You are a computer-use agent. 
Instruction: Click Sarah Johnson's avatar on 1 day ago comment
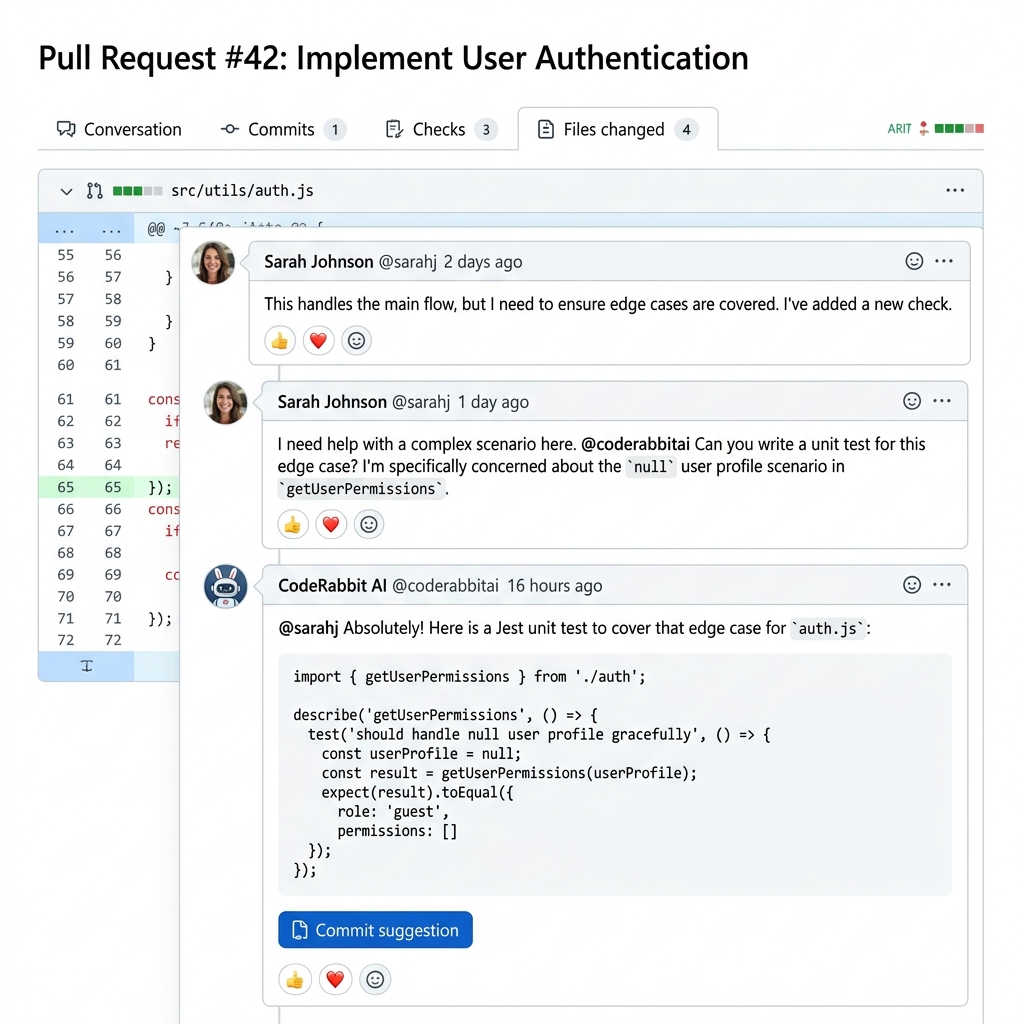click(225, 403)
